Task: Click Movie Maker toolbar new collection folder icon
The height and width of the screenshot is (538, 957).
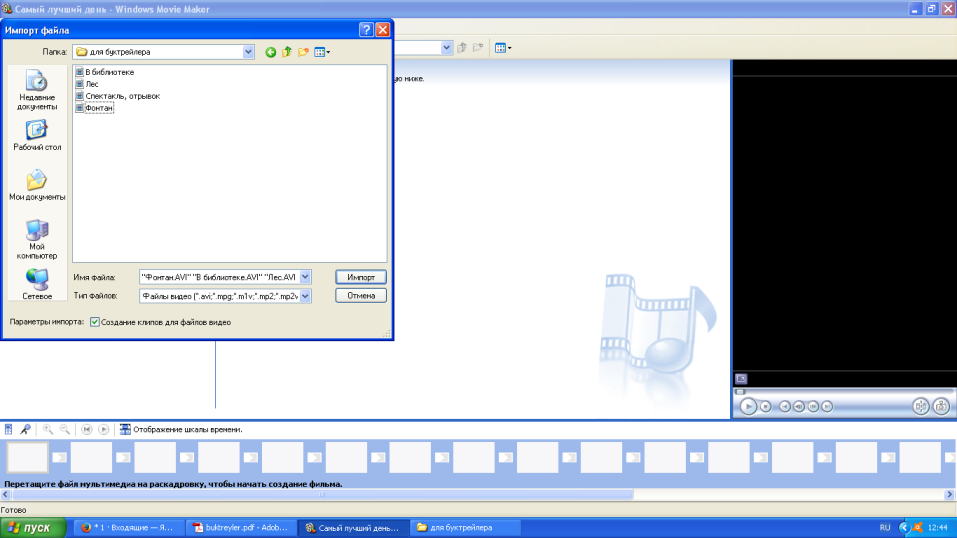Action: coord(478,48)
